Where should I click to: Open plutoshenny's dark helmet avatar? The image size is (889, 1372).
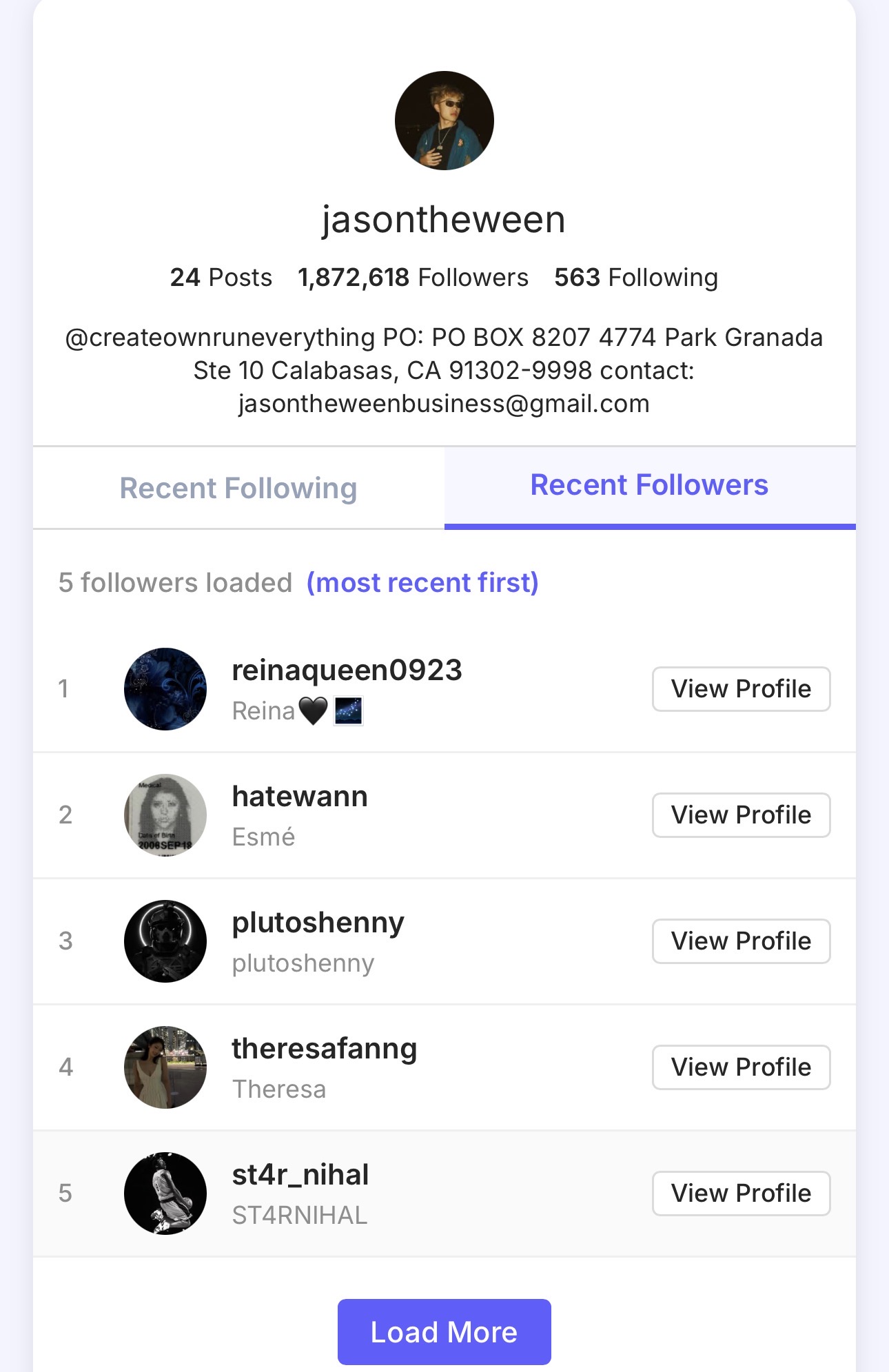(x=165, y=941)
